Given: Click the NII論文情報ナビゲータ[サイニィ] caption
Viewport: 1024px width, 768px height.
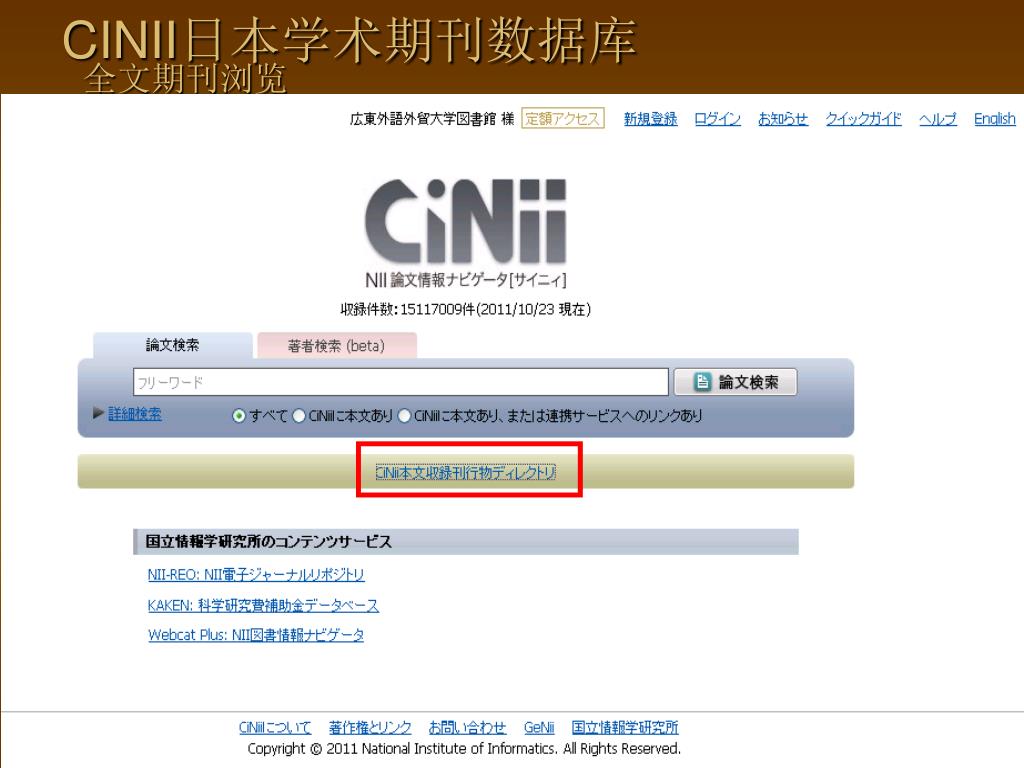Looking at the screenshot, I should pyautogui.click(x=466, y=280).
